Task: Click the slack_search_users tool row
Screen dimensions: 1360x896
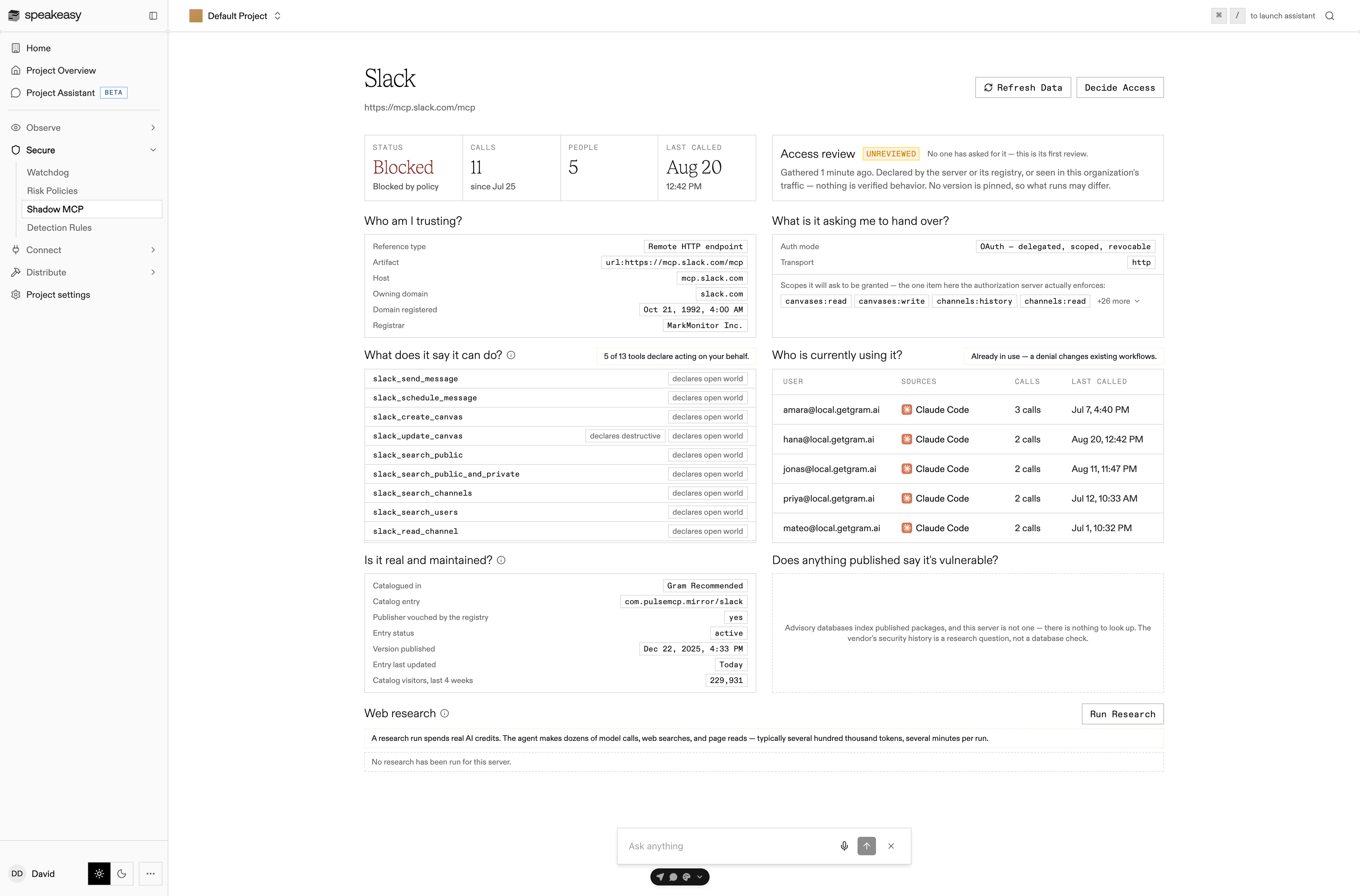Action: pyautogui.click(x=560, y=512)
